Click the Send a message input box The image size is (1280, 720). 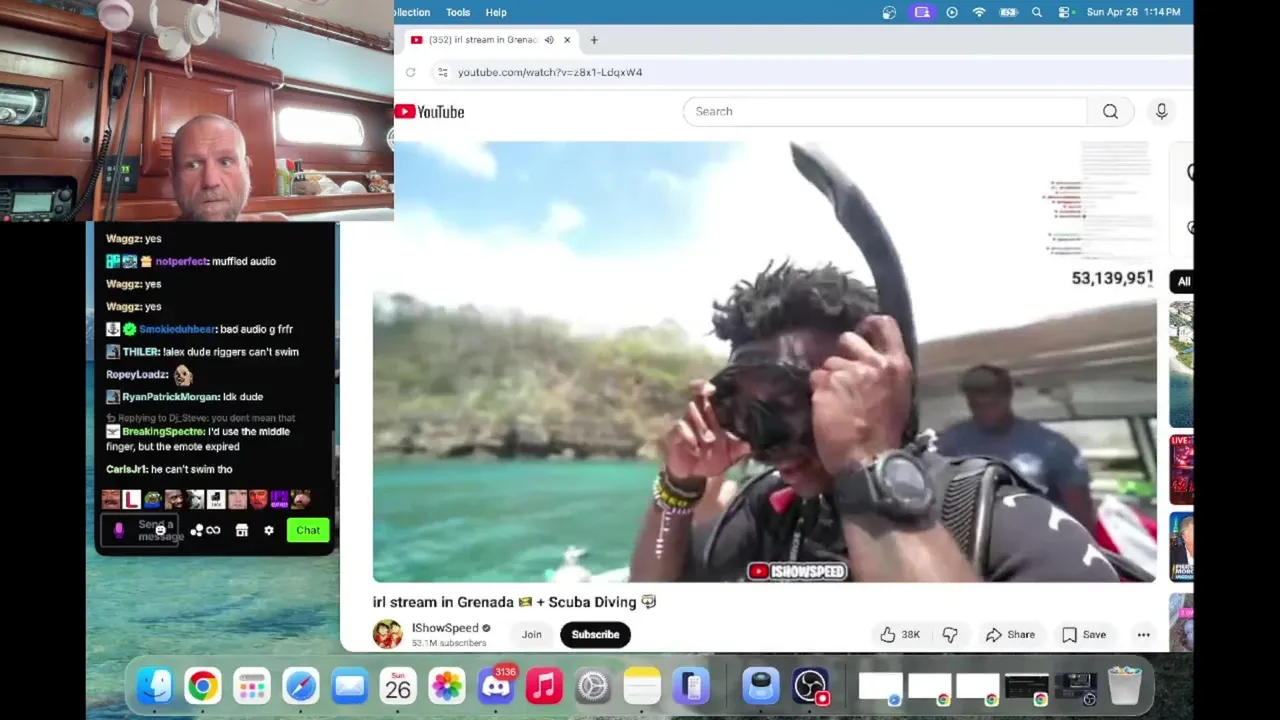pyautogui.click(x=141, y=530)
